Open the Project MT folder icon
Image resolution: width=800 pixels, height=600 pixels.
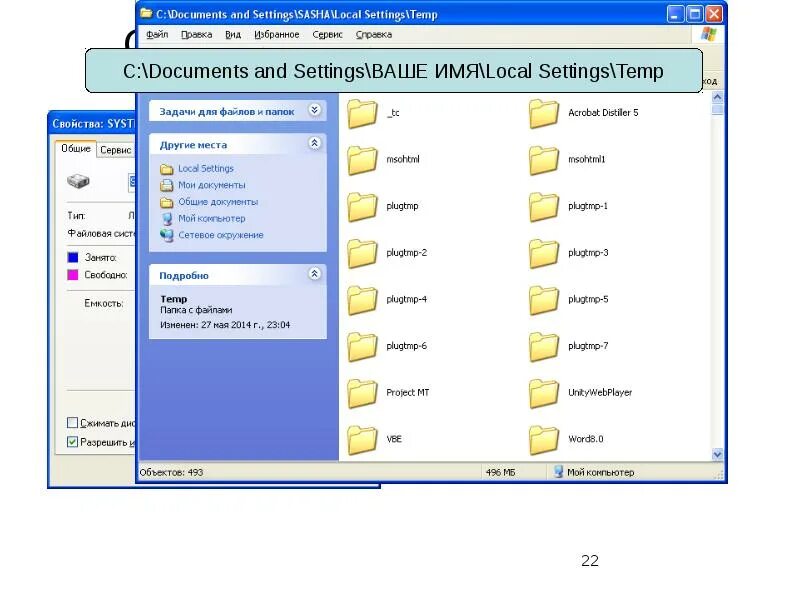pyautogui.click(x=362, y=393)
